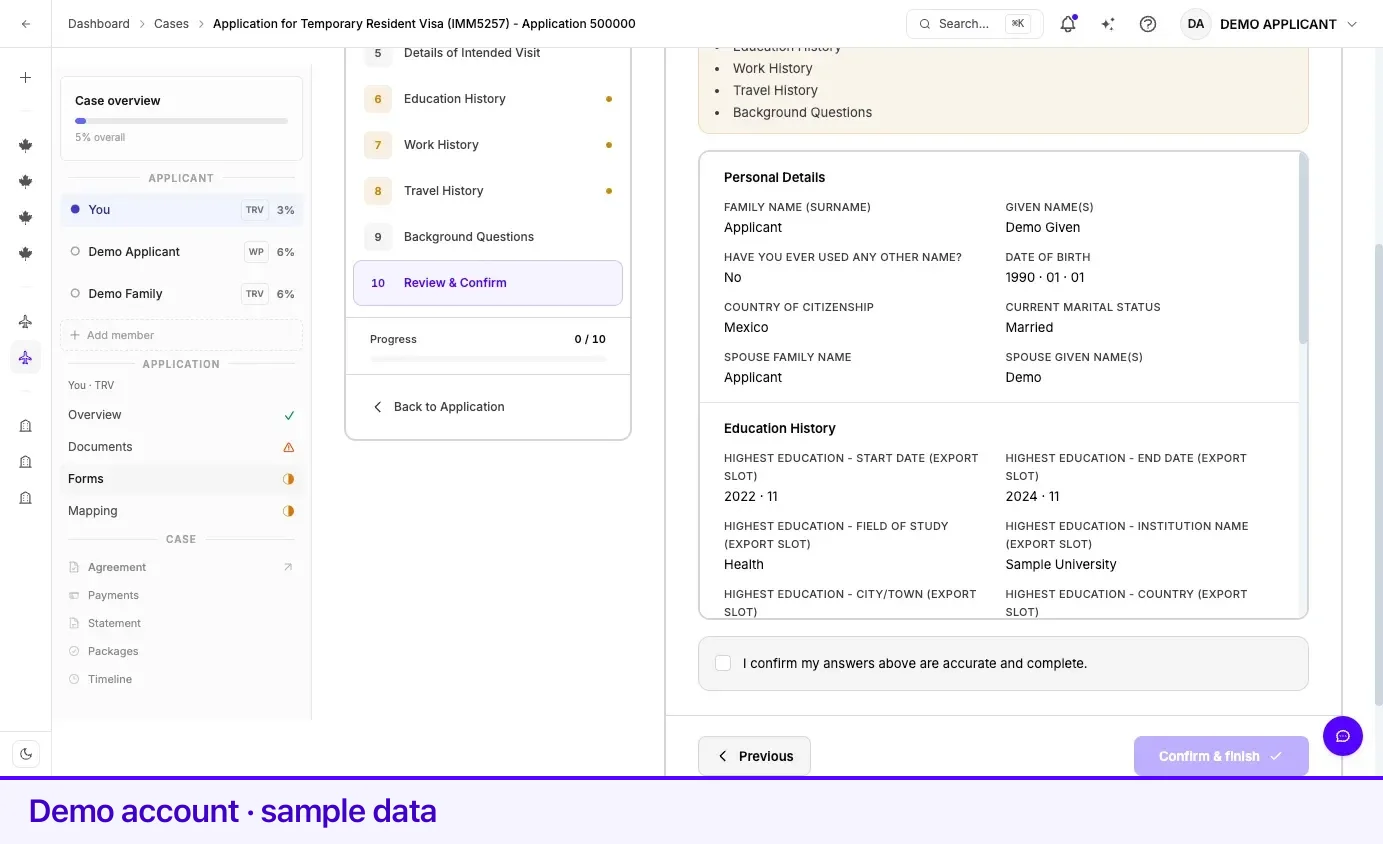
Task: Go to step 5 Details of Intended Visit
Action: (x=488, y=53)
